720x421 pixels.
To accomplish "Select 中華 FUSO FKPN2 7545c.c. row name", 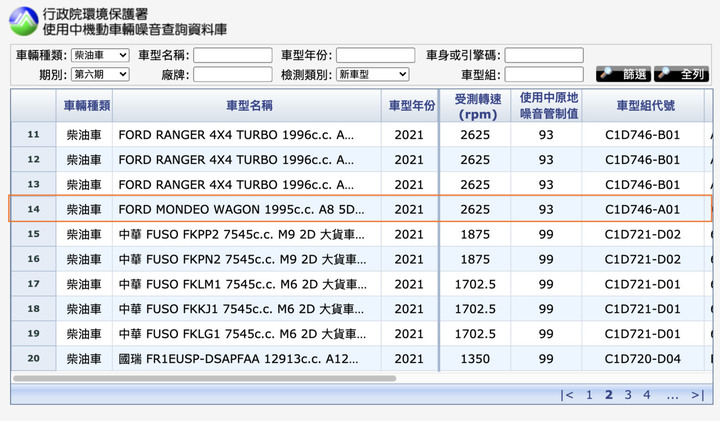I will 242,259.
